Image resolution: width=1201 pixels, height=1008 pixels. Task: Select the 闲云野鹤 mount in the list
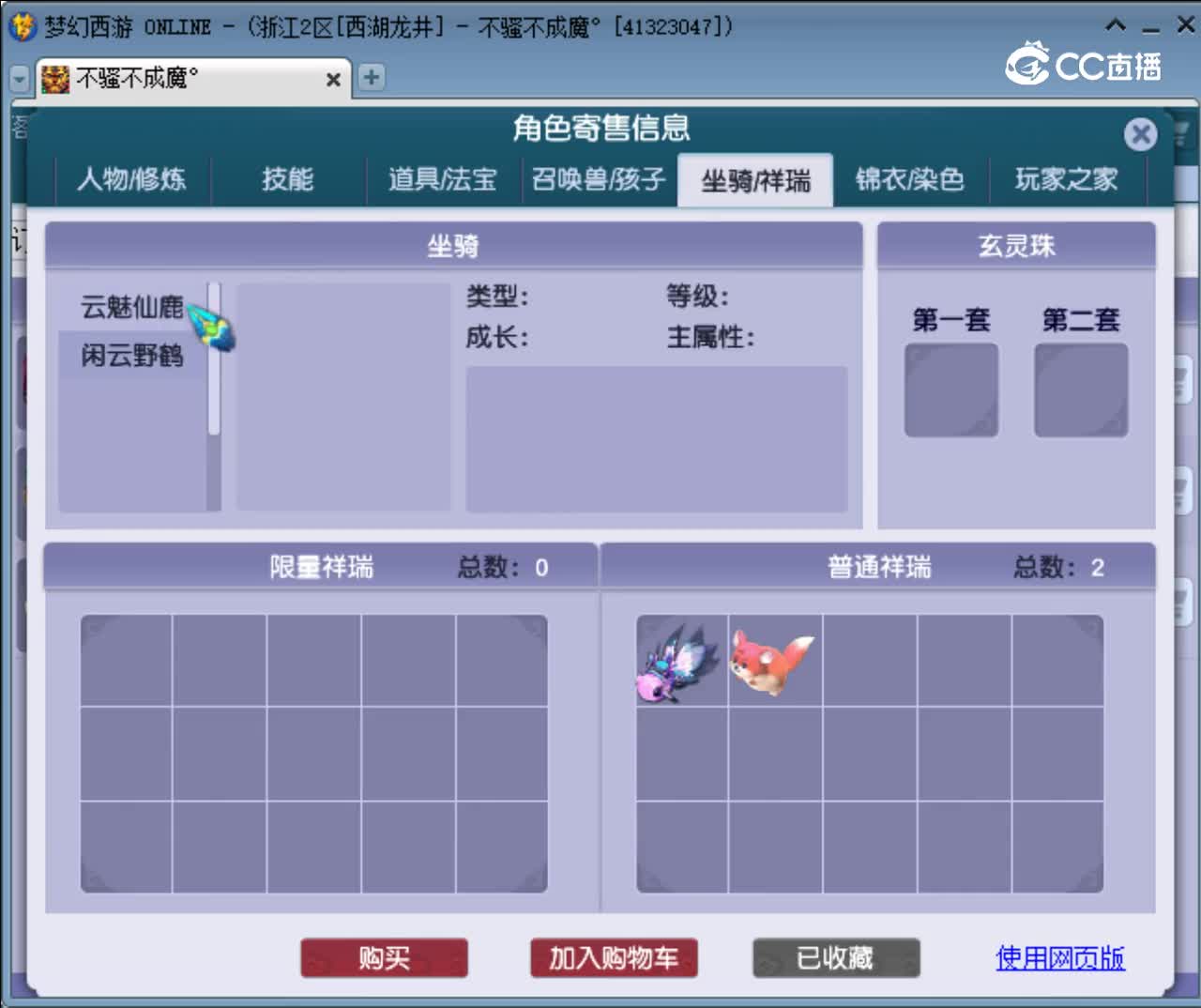click(x=131, y=356)
